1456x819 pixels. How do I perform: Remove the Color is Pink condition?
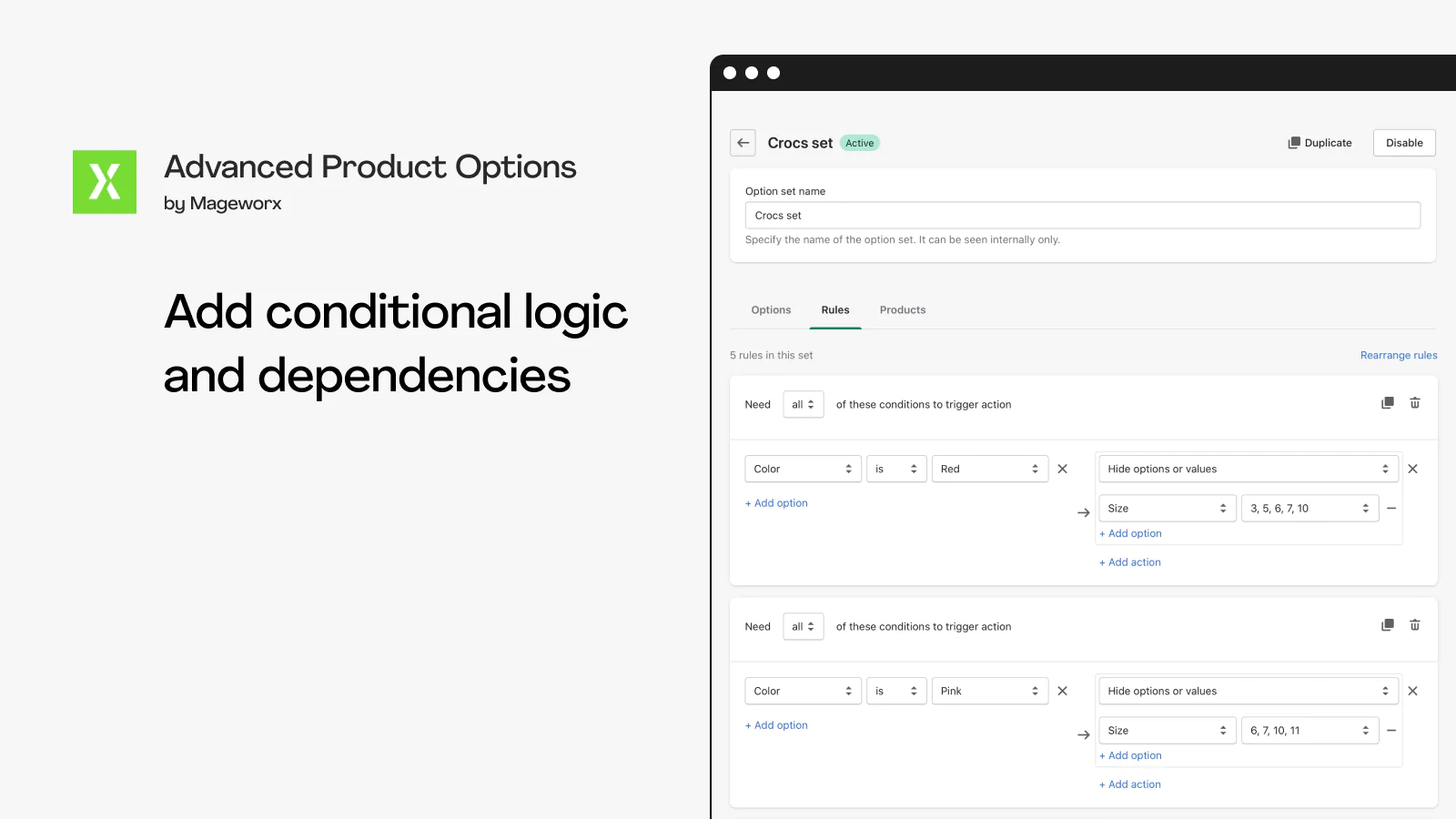pos(1062,691)
